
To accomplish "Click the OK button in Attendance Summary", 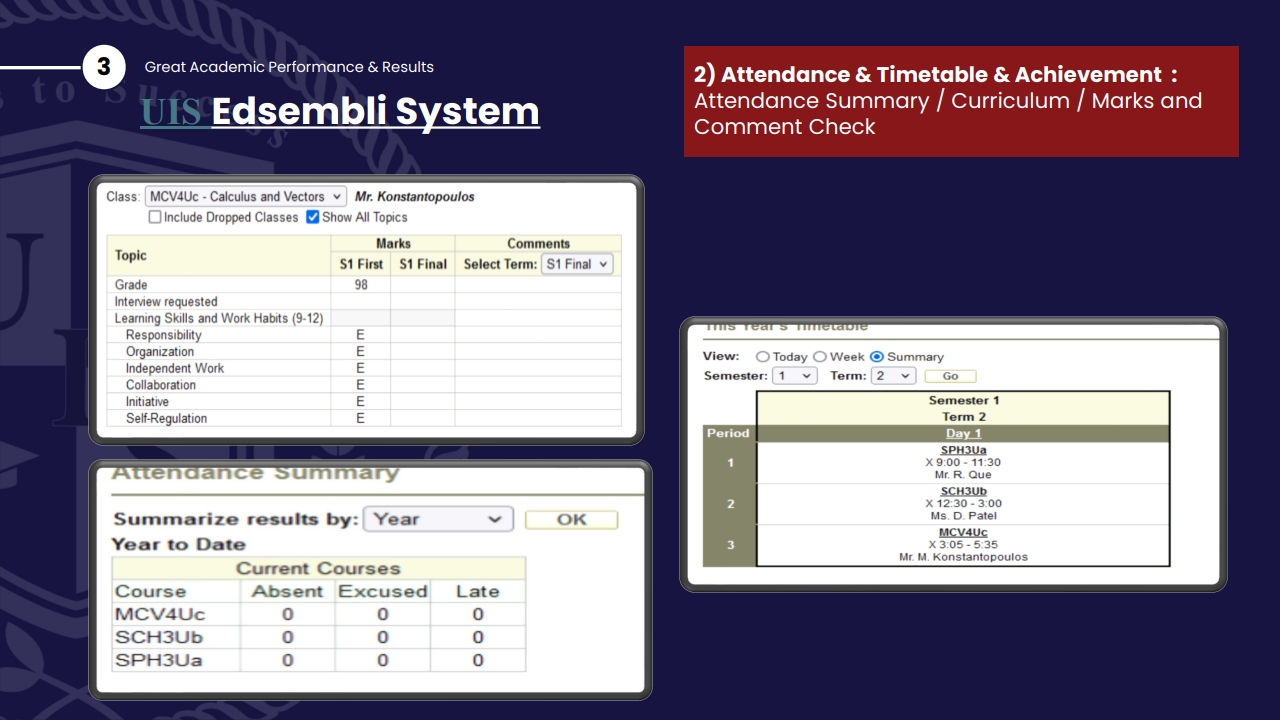I will (x=571, y=520).
